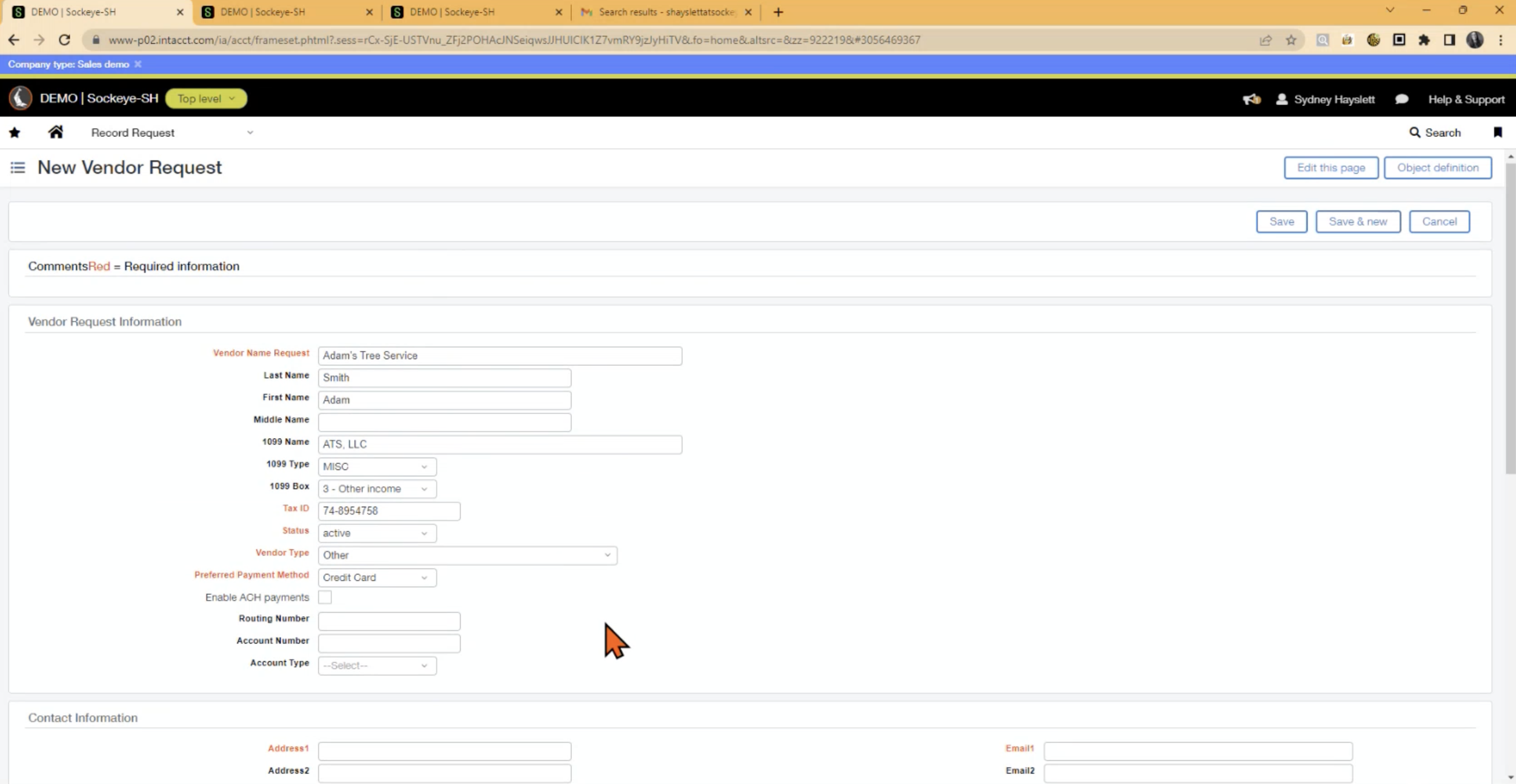Switch to the second DEMO Sockeye-SH tab
The width and height of the screenshot is (1516, 784).
coord(287,12)
